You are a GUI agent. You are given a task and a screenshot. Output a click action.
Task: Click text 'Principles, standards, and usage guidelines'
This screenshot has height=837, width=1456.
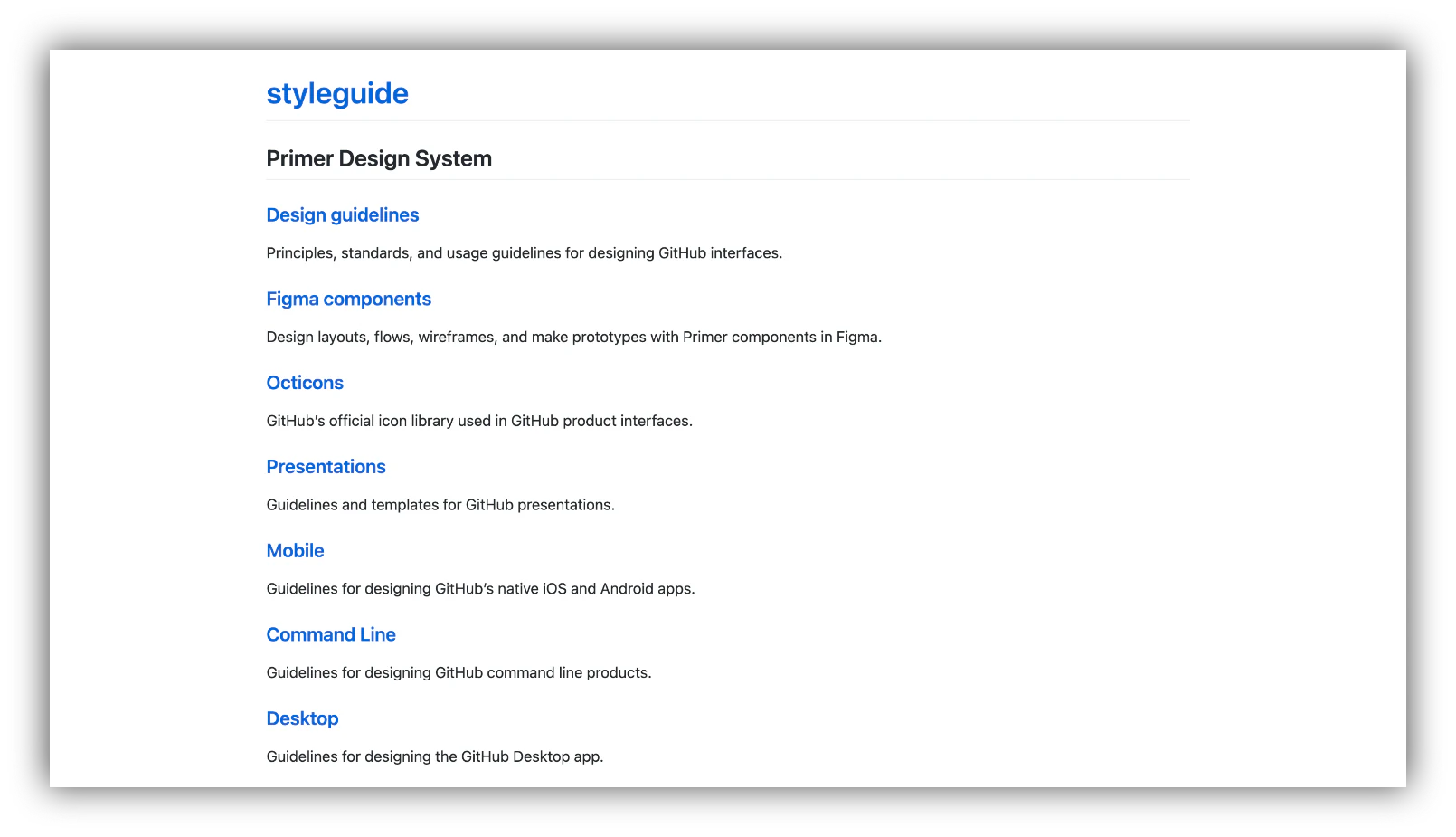413,253
